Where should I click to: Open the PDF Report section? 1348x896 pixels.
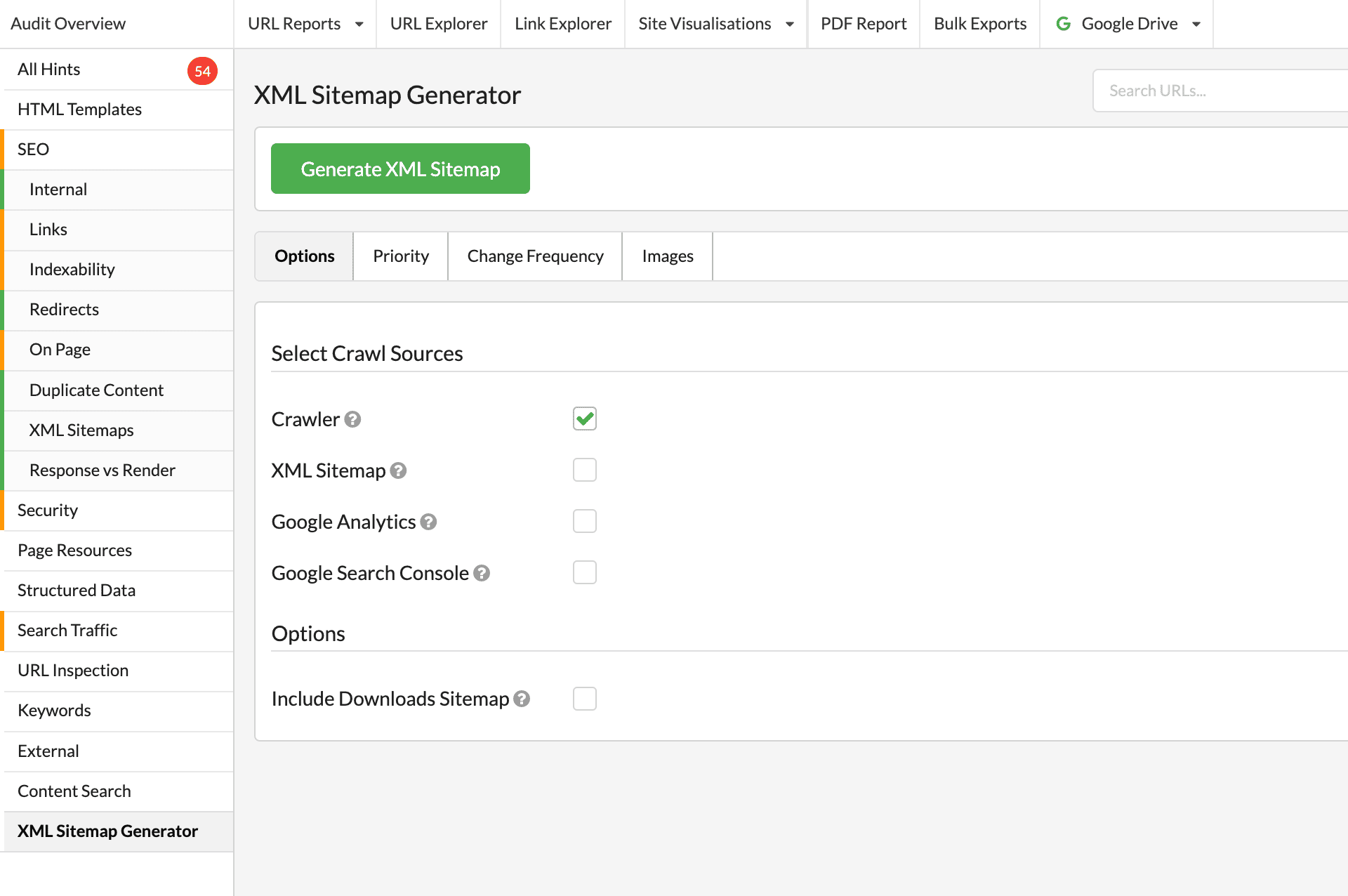click(863, 23)
